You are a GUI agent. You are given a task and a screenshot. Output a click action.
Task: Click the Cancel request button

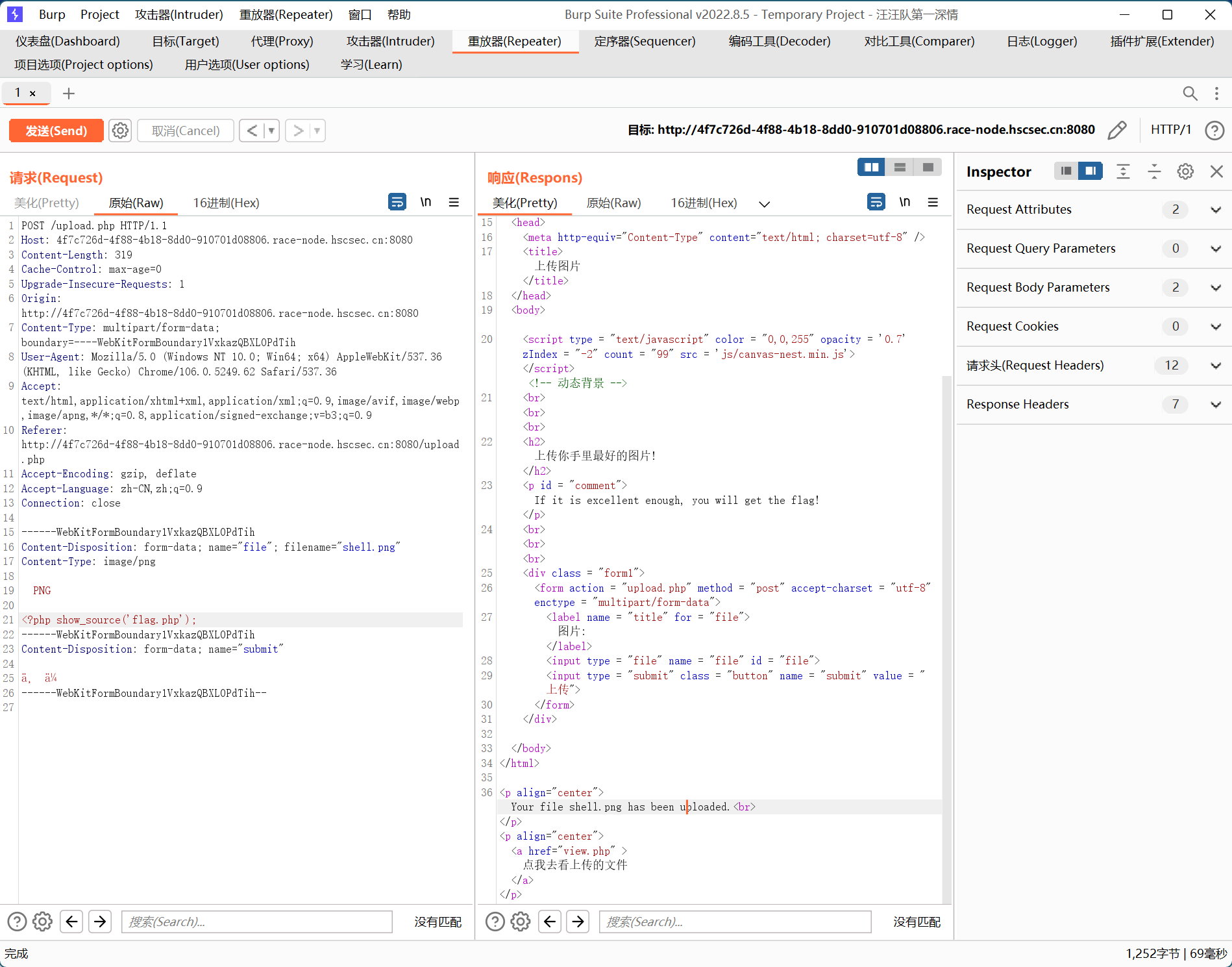(x=186, y=131)
